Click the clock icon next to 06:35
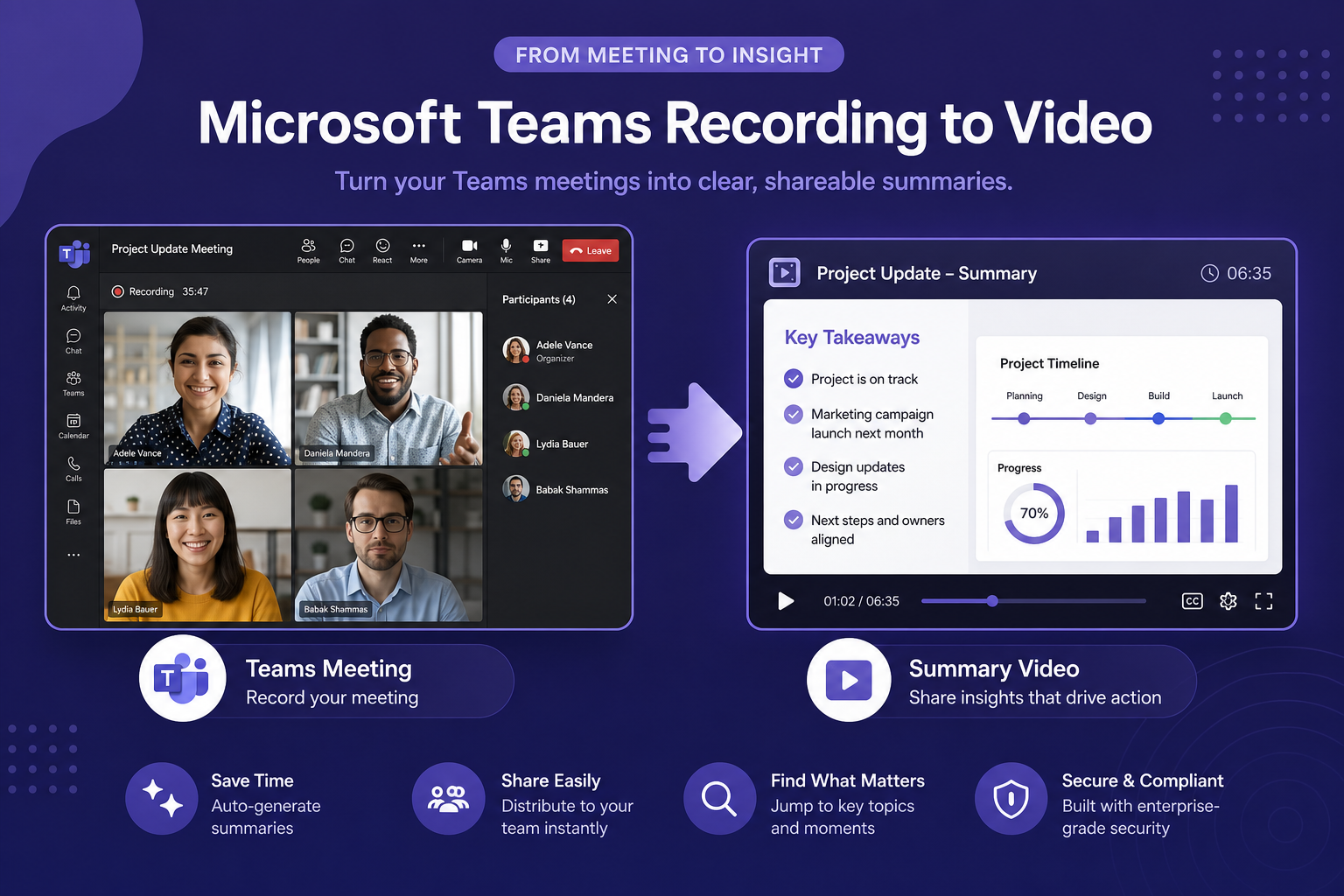The image size is (1344, 896). [x=1209, y=273]
